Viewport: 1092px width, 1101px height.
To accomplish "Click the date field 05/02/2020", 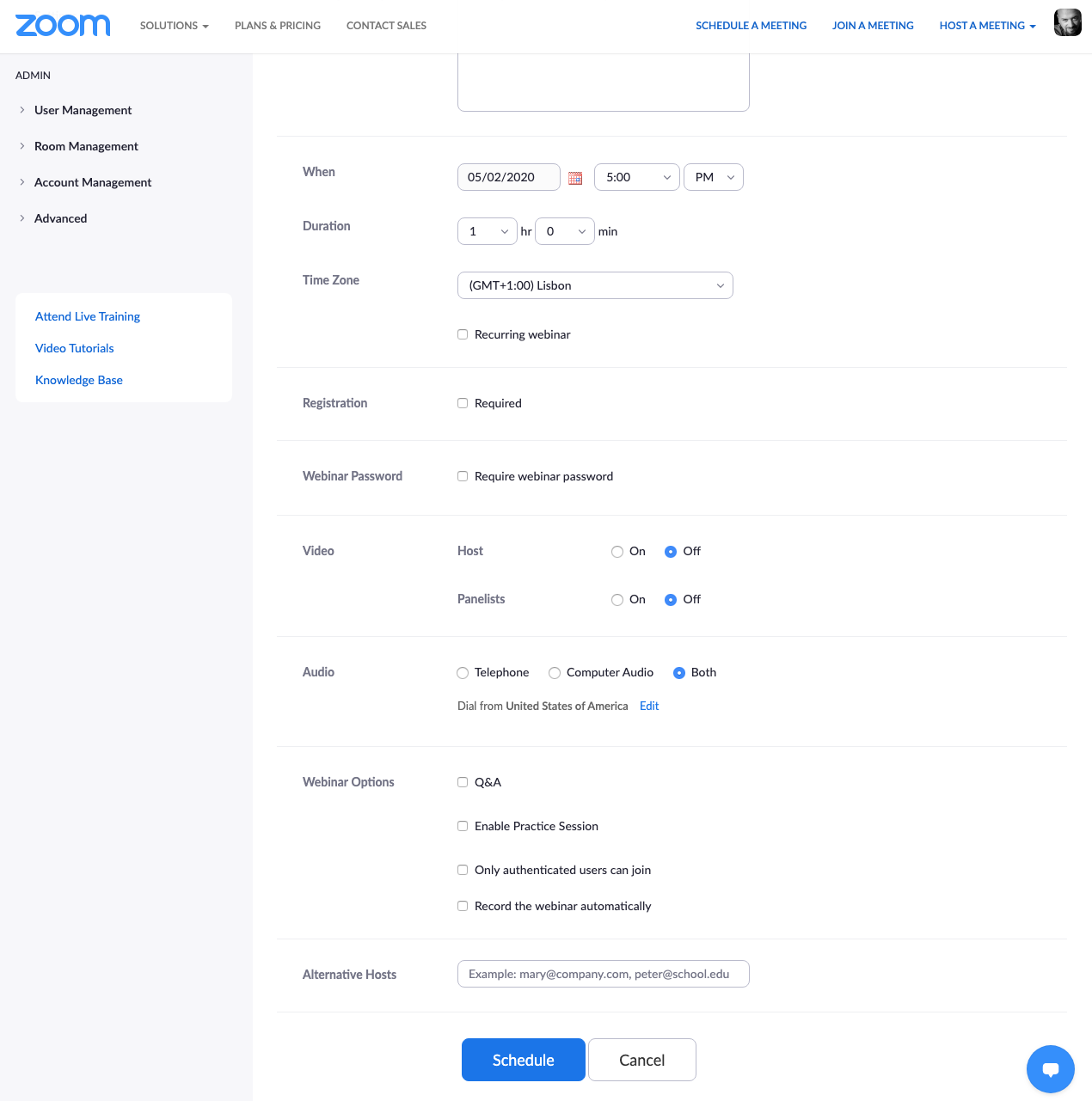I will (x=509, y=177).
